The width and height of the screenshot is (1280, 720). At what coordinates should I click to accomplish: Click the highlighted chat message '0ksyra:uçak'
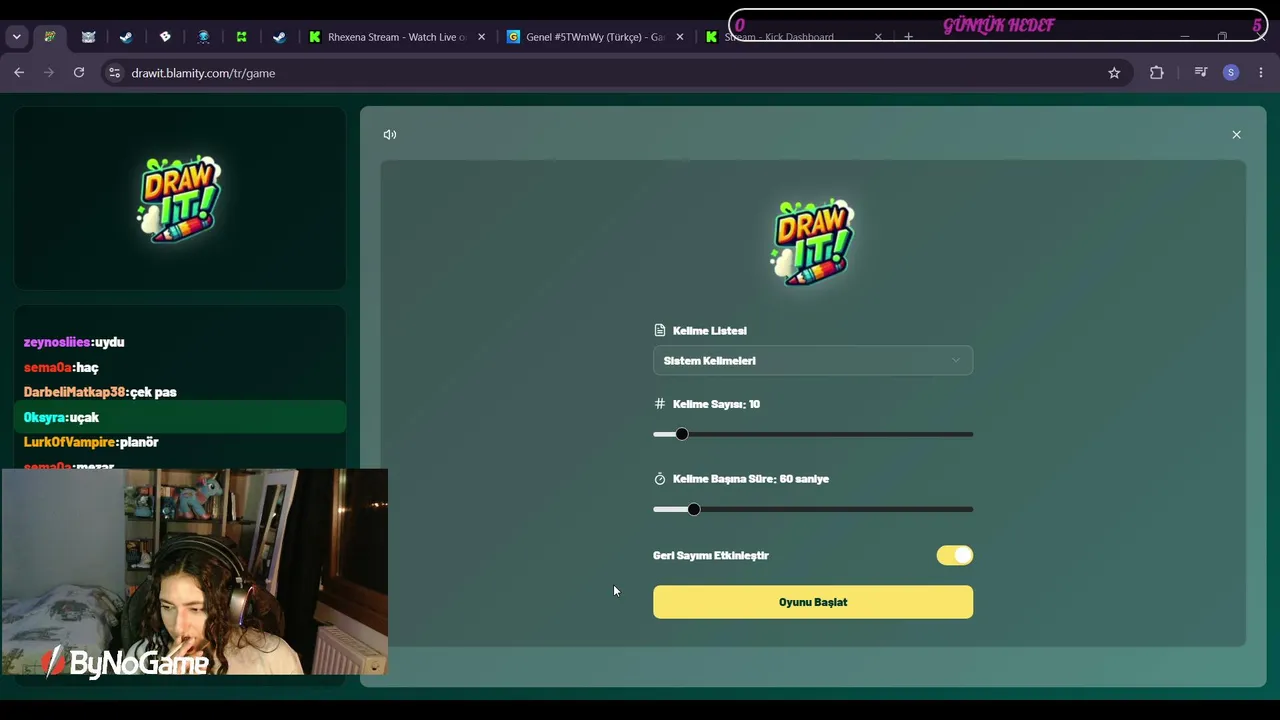pyautogui.click(x=180, y=417)
